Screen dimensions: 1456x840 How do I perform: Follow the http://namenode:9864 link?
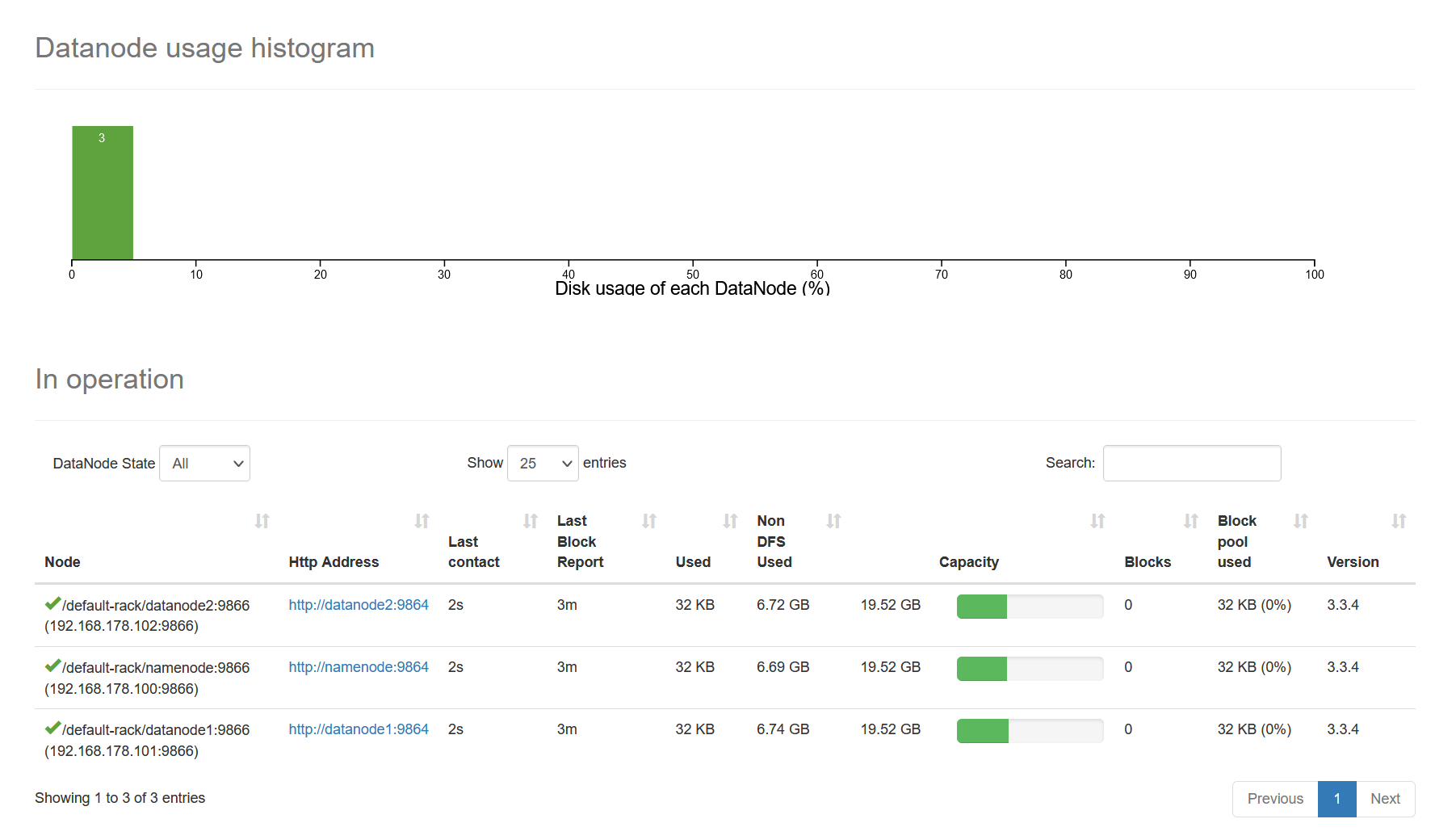point(359,667)
